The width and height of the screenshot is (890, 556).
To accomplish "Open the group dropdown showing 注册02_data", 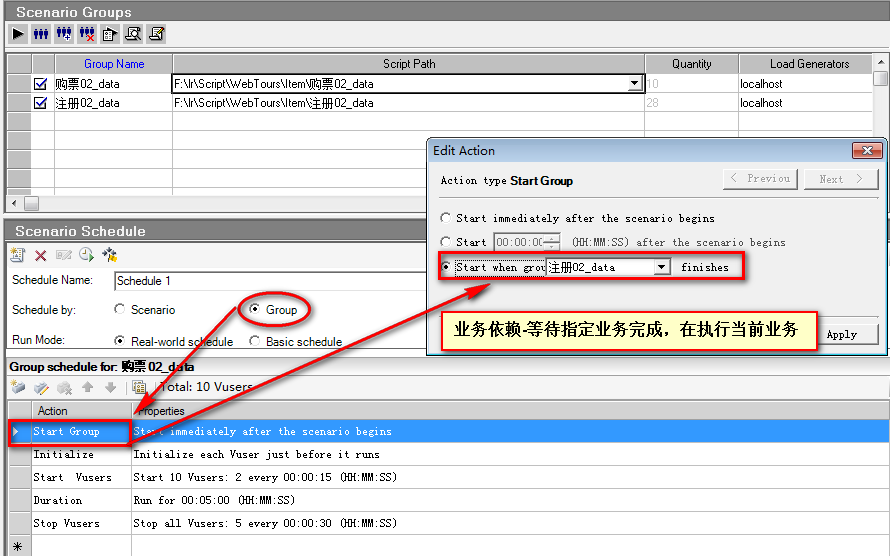I will coord(662,267).
